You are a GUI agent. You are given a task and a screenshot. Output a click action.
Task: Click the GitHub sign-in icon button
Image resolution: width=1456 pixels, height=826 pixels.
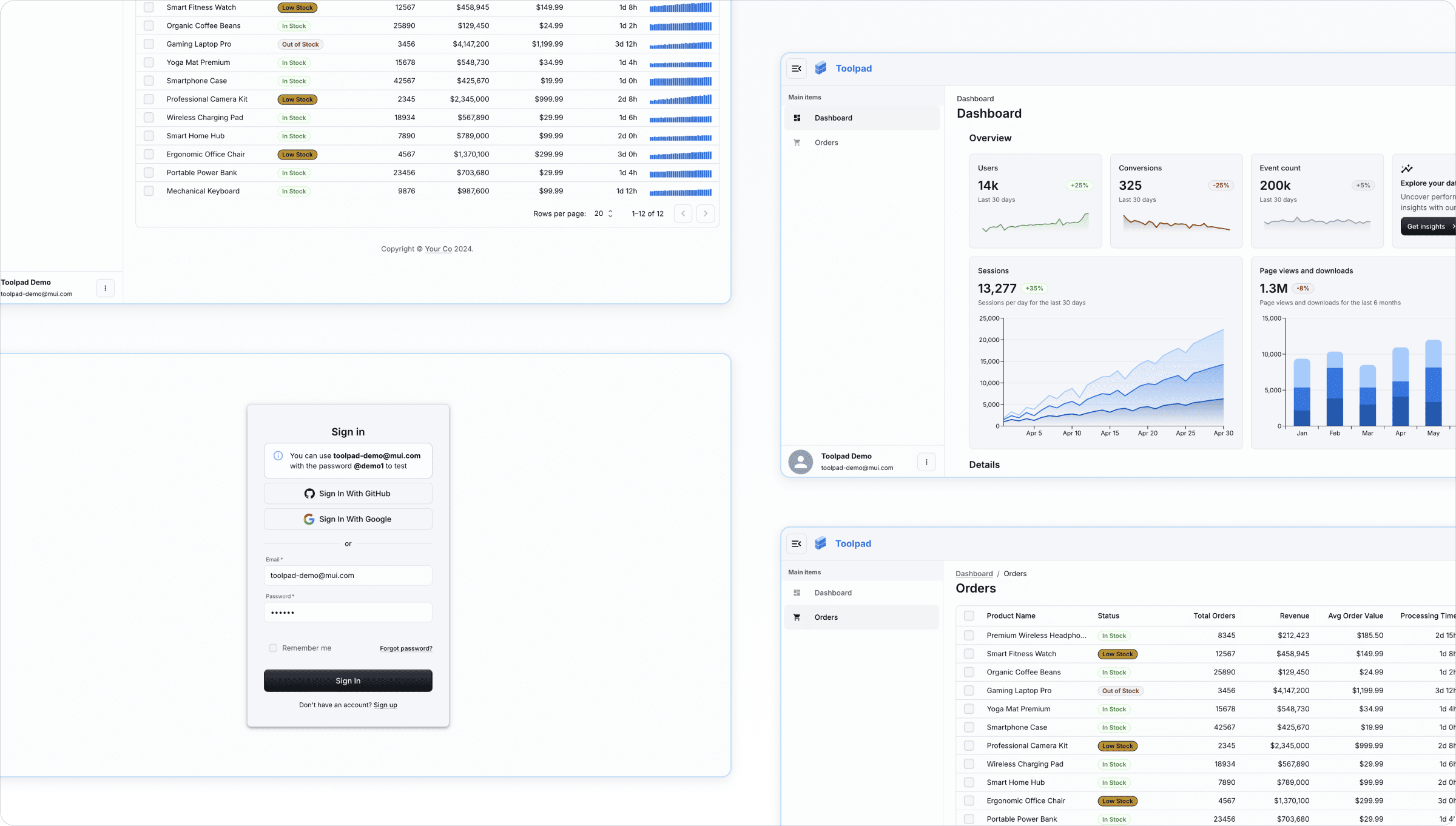[310, 493]
